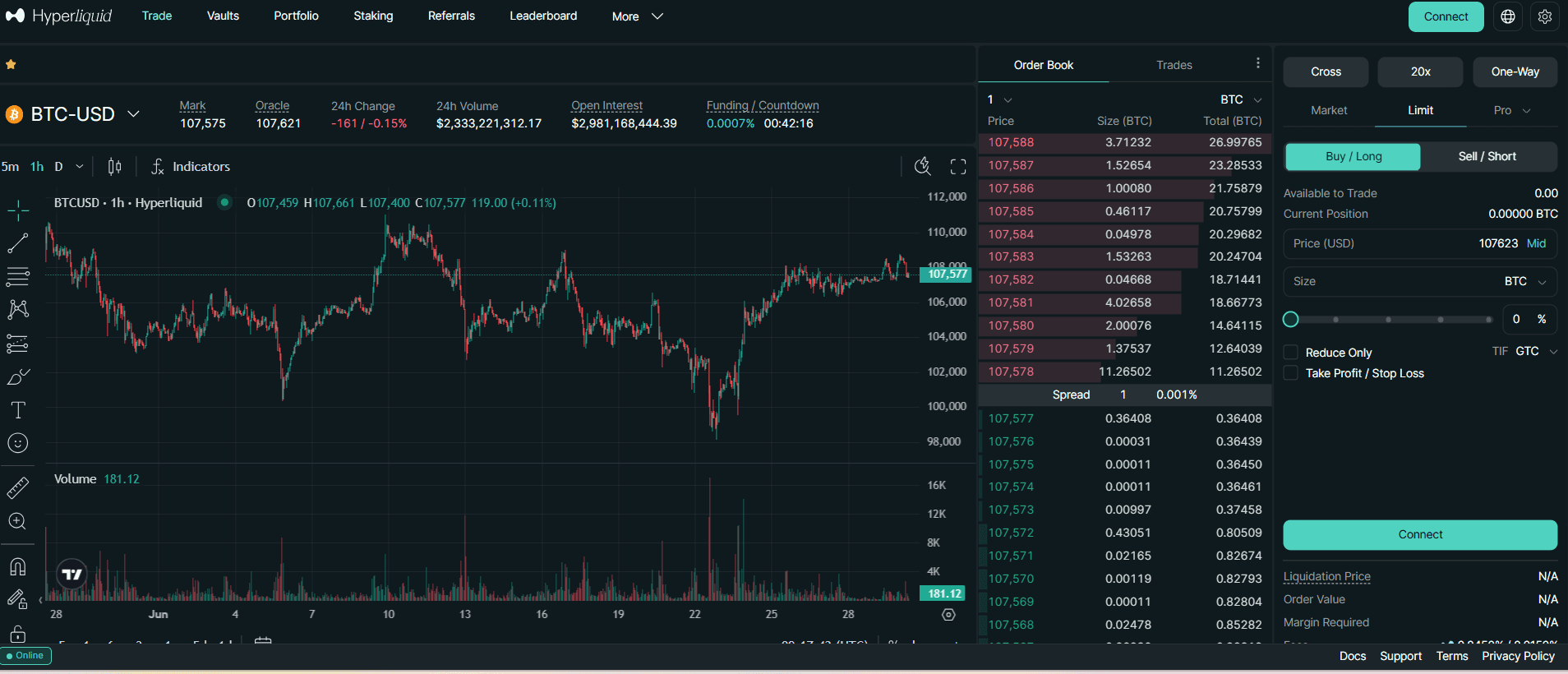Select Buy / Long side
The image size is (1568, 674).
point(1353,157)
